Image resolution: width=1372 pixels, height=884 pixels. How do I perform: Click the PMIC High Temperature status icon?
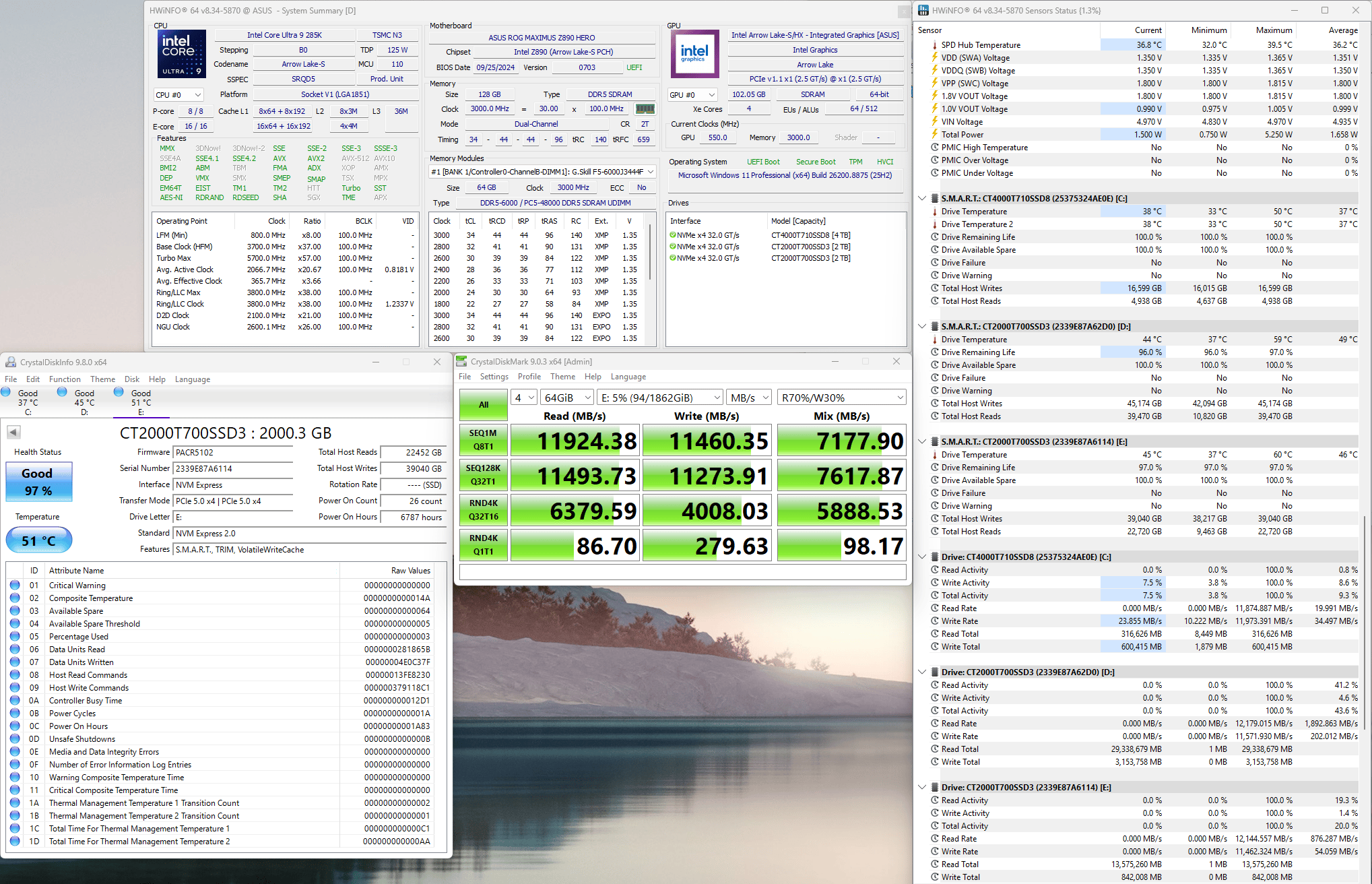coord(935,148)
